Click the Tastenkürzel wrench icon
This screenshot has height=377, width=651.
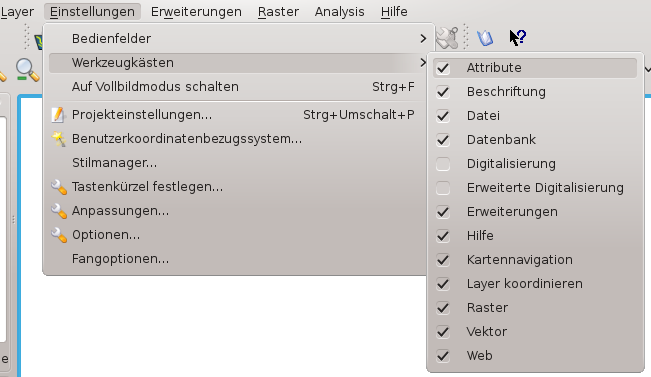click(59, 187)
